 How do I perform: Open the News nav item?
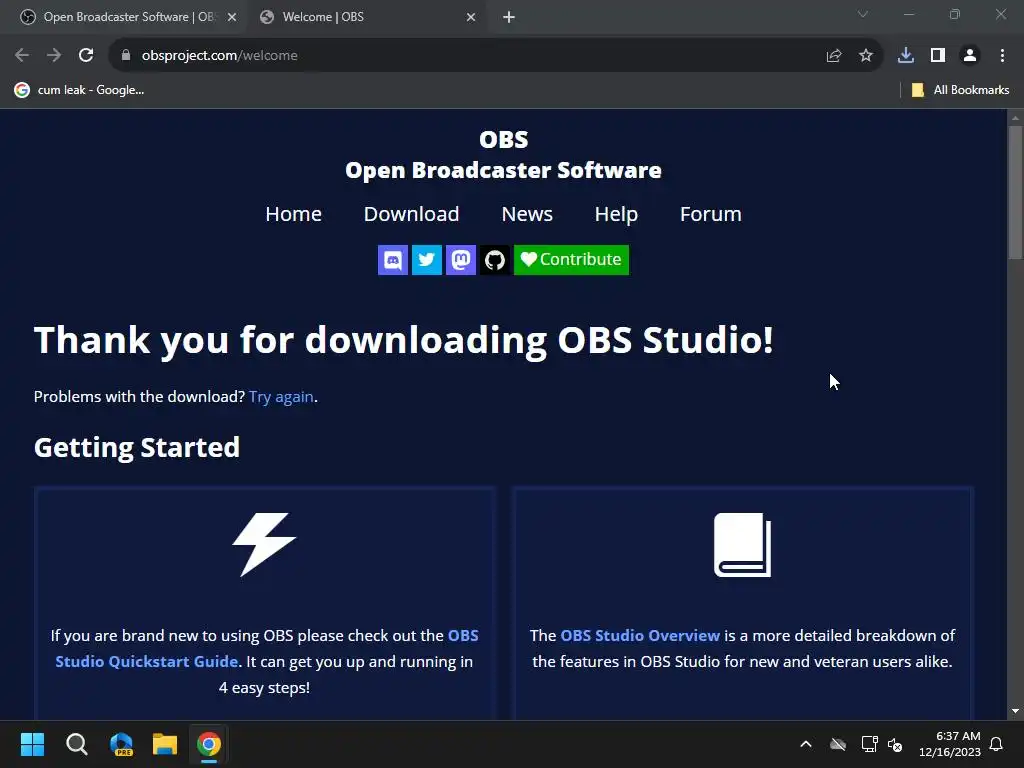coord(527,214)
